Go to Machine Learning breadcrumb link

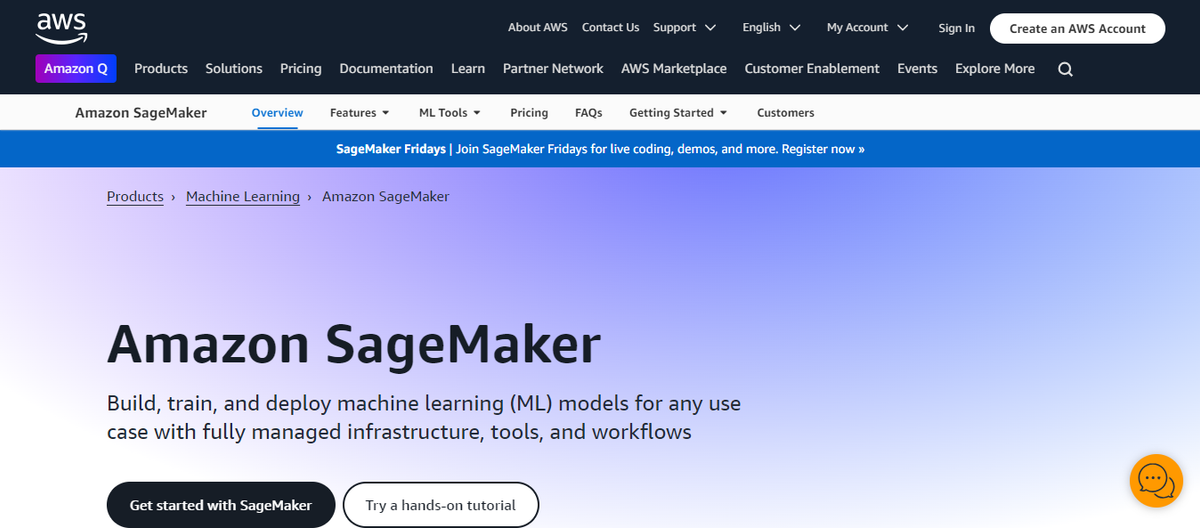243,197
